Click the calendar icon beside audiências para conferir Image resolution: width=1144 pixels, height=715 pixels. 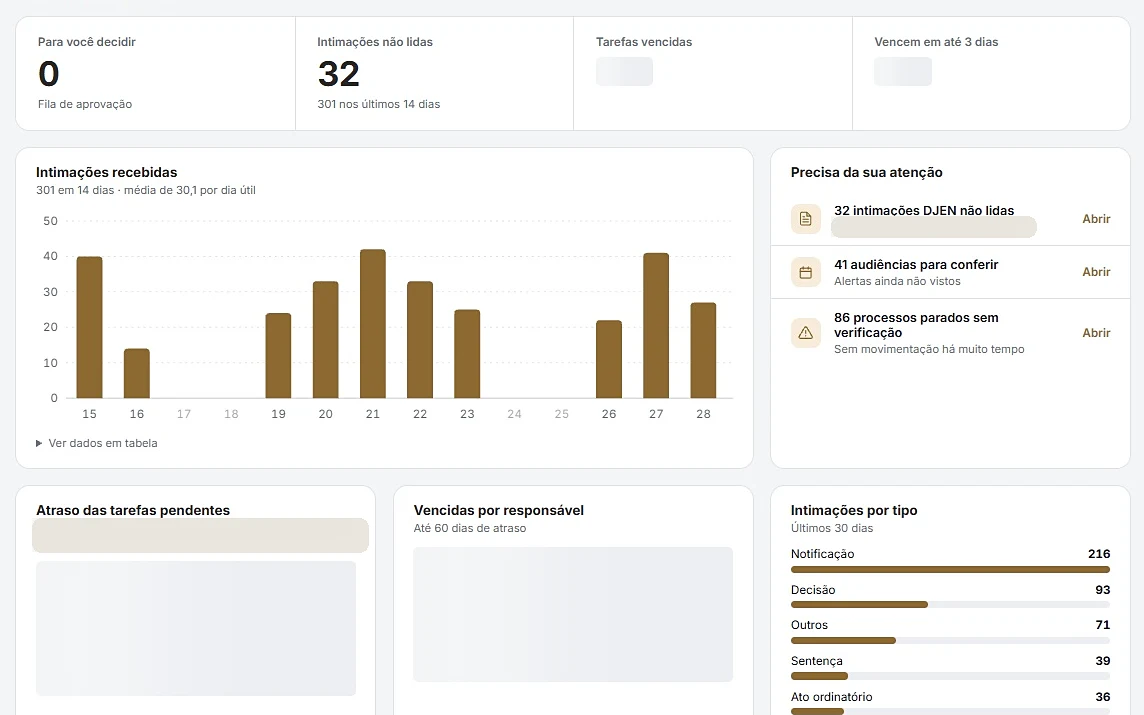805,272
